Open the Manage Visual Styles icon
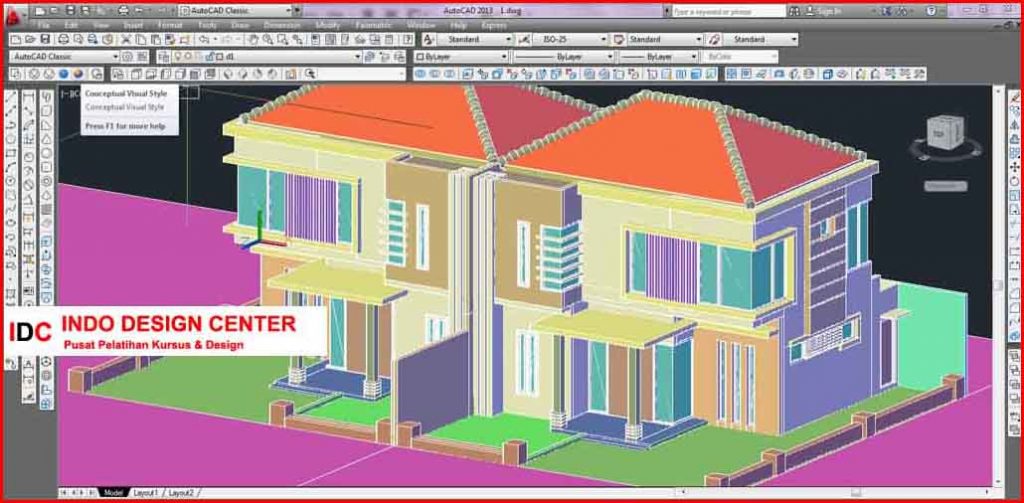1024x503 pixels. click(96, 74)
